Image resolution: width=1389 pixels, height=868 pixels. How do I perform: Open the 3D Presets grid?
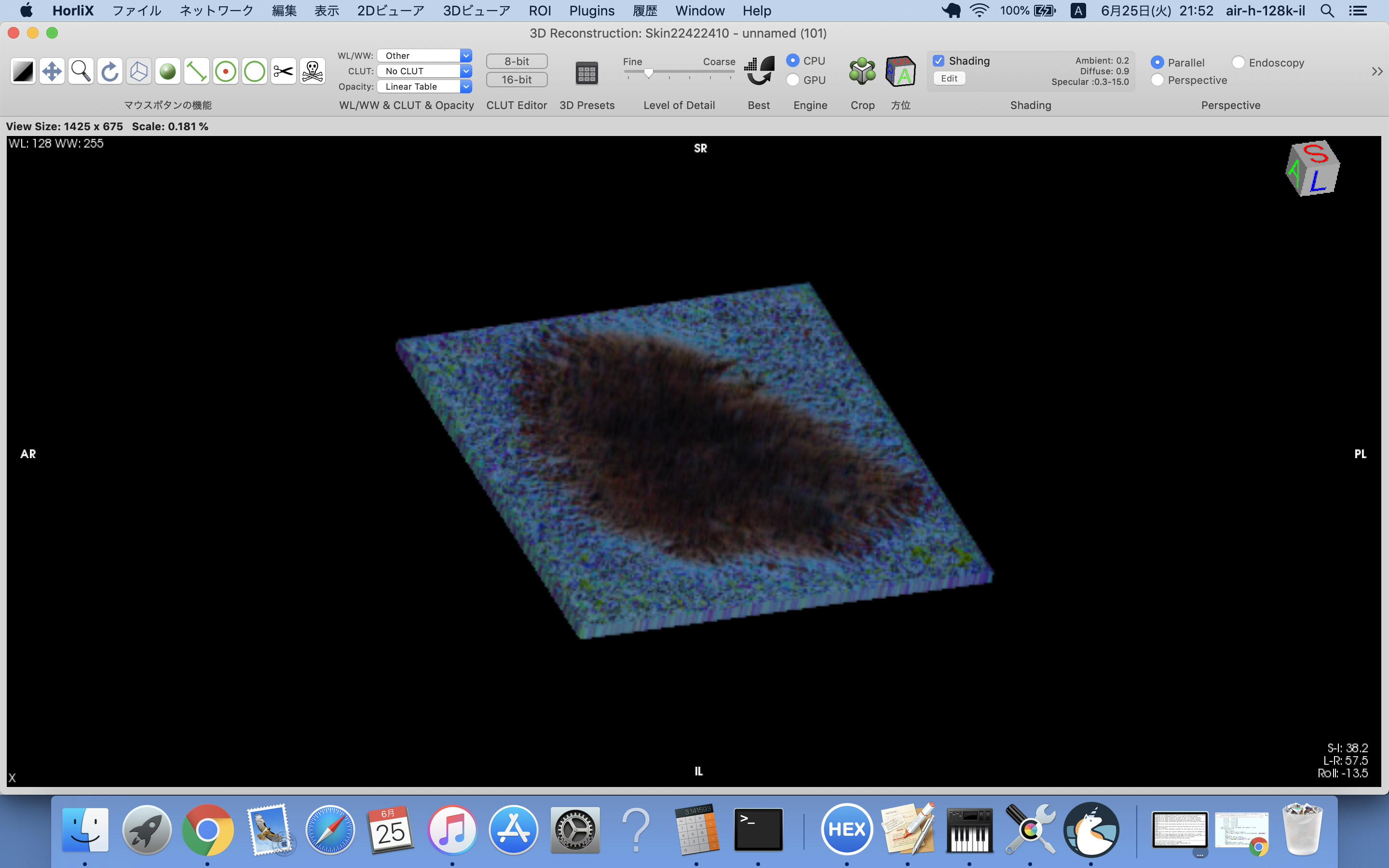pos(586,73)
